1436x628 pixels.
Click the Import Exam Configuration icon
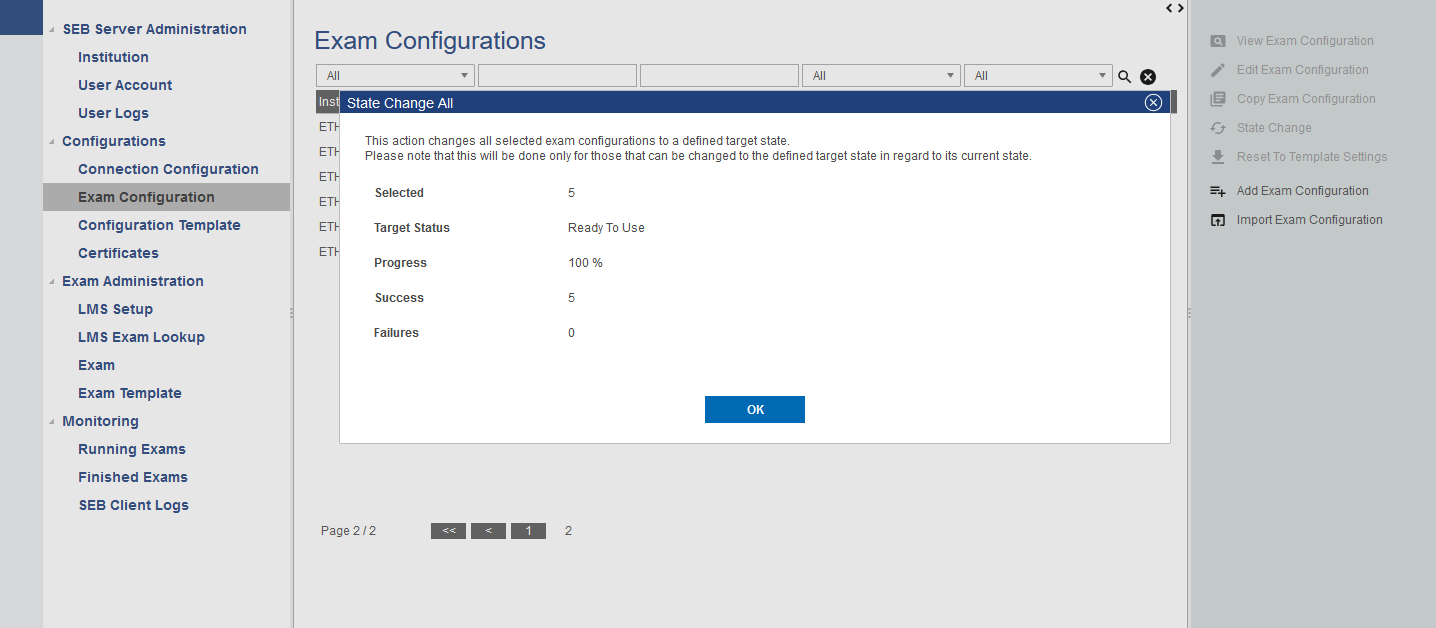pos(1217,220)
